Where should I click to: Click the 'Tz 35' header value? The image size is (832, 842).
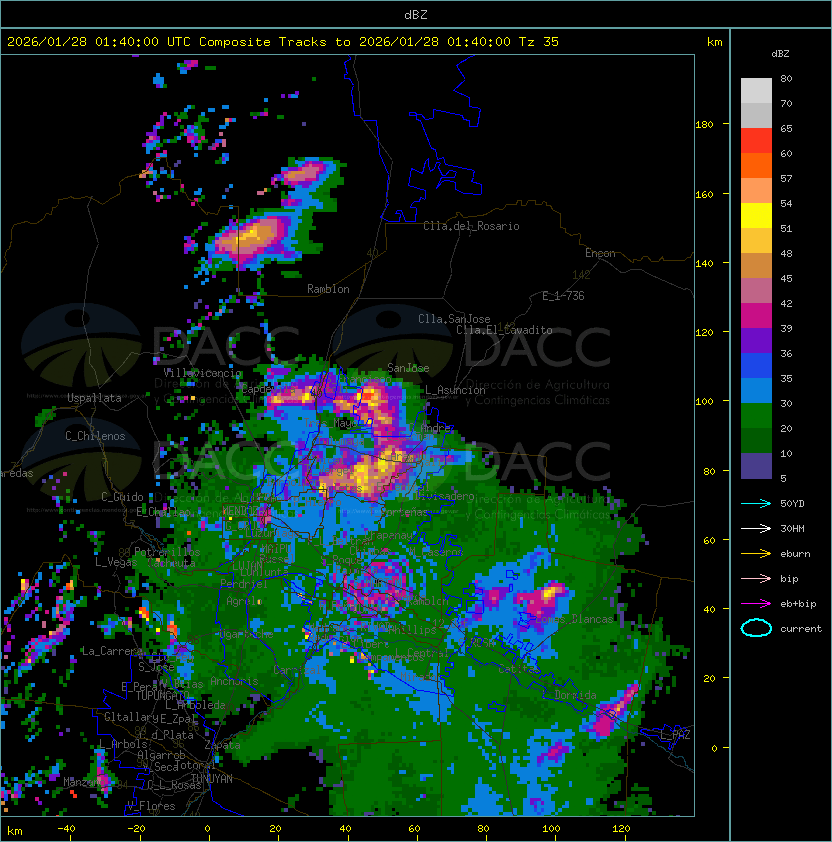pyautogui.click(x=539, y=42)
